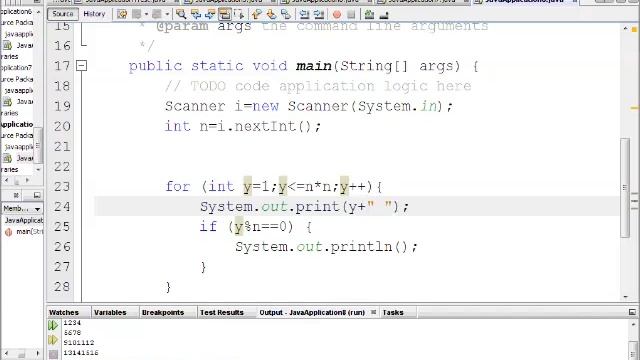This screenshot has width=640, height=360.
Task: Click the Comment icon in editor toolbar
Action: pyautogui.click(x=369, y=14)
